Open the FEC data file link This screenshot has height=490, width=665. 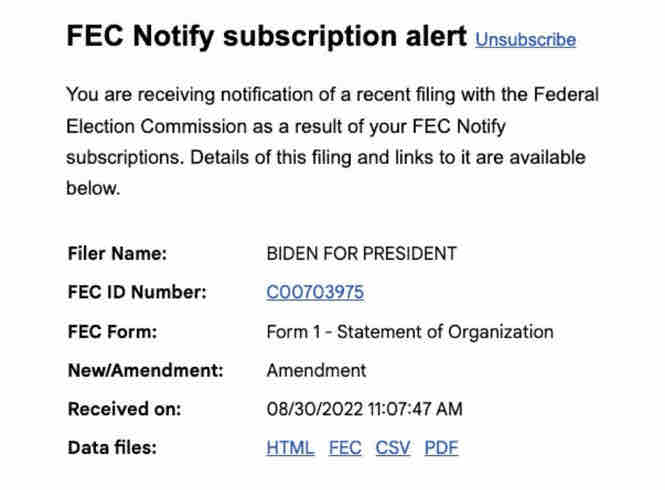click(345, 448)
